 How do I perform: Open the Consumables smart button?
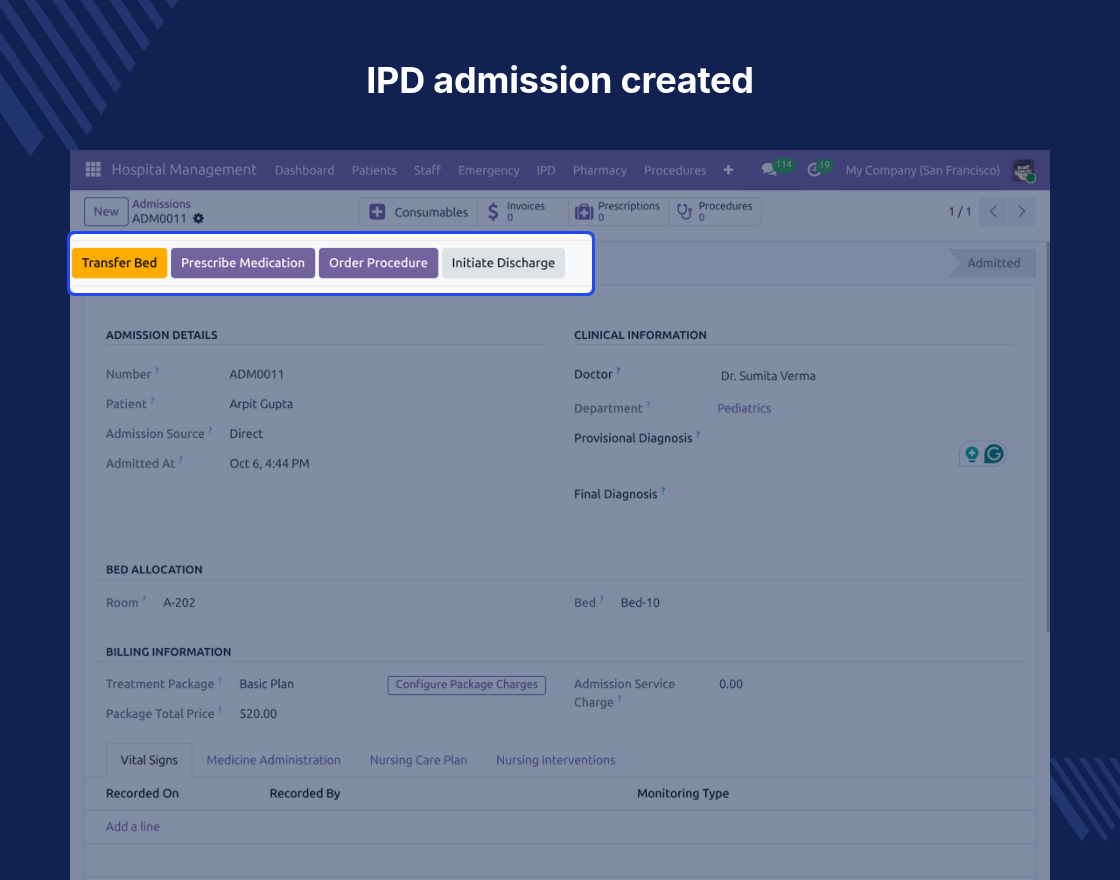418,212
